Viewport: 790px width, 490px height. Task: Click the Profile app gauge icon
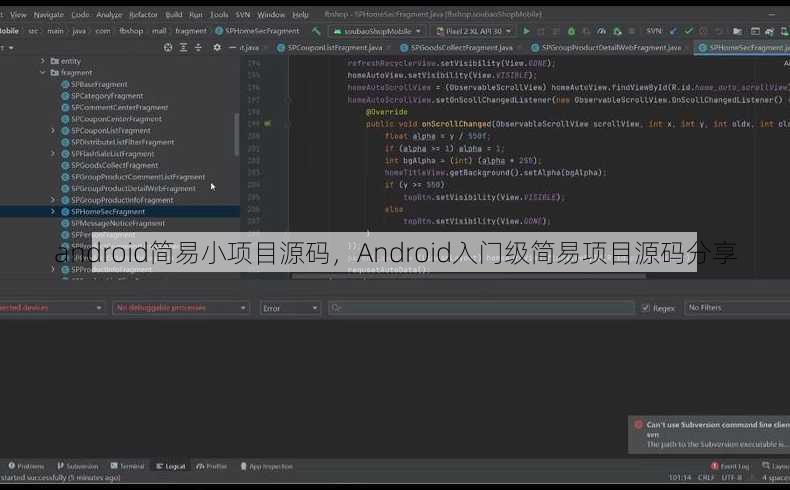click(602, 31)
